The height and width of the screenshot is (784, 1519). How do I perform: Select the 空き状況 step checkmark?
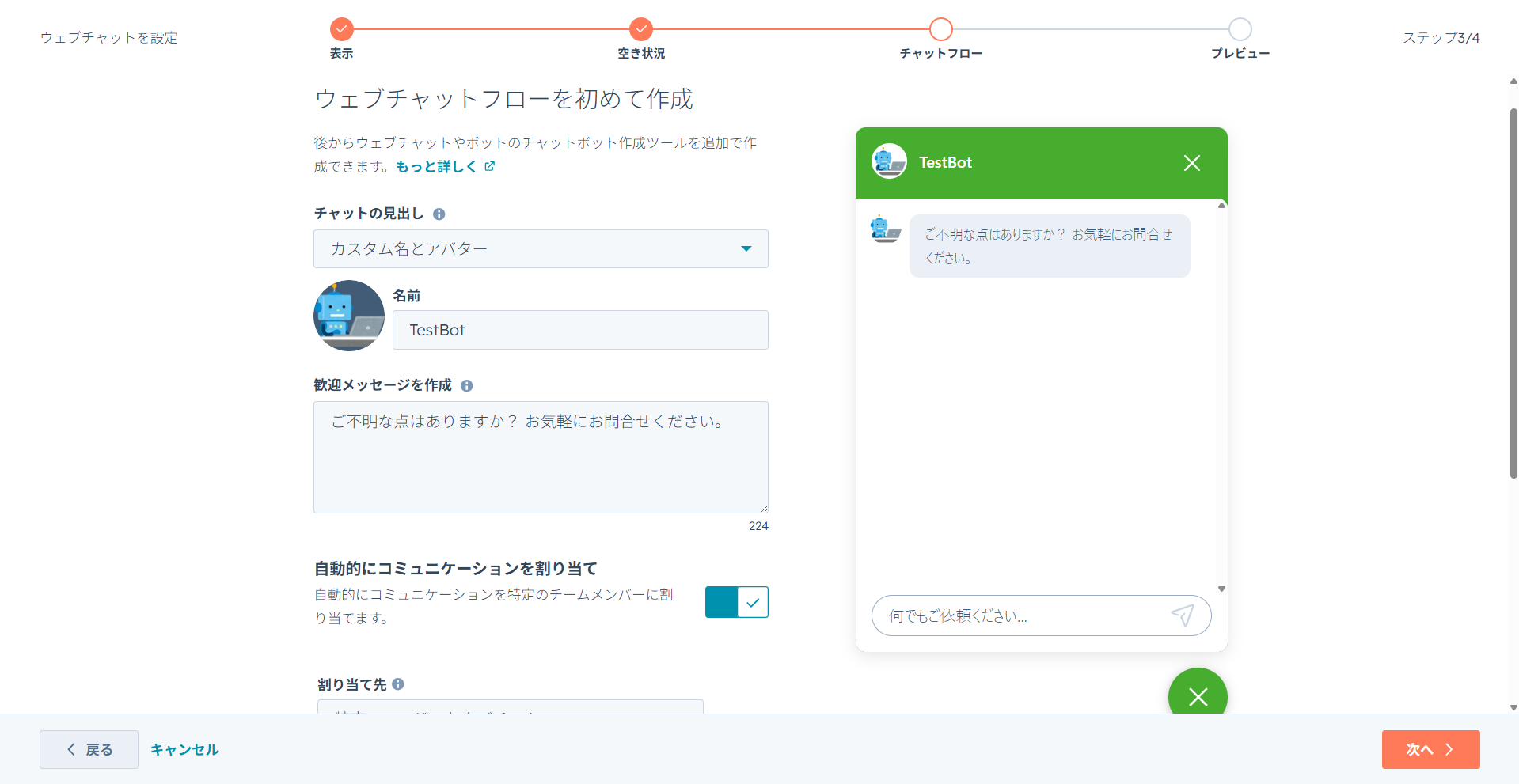point(640,29)
